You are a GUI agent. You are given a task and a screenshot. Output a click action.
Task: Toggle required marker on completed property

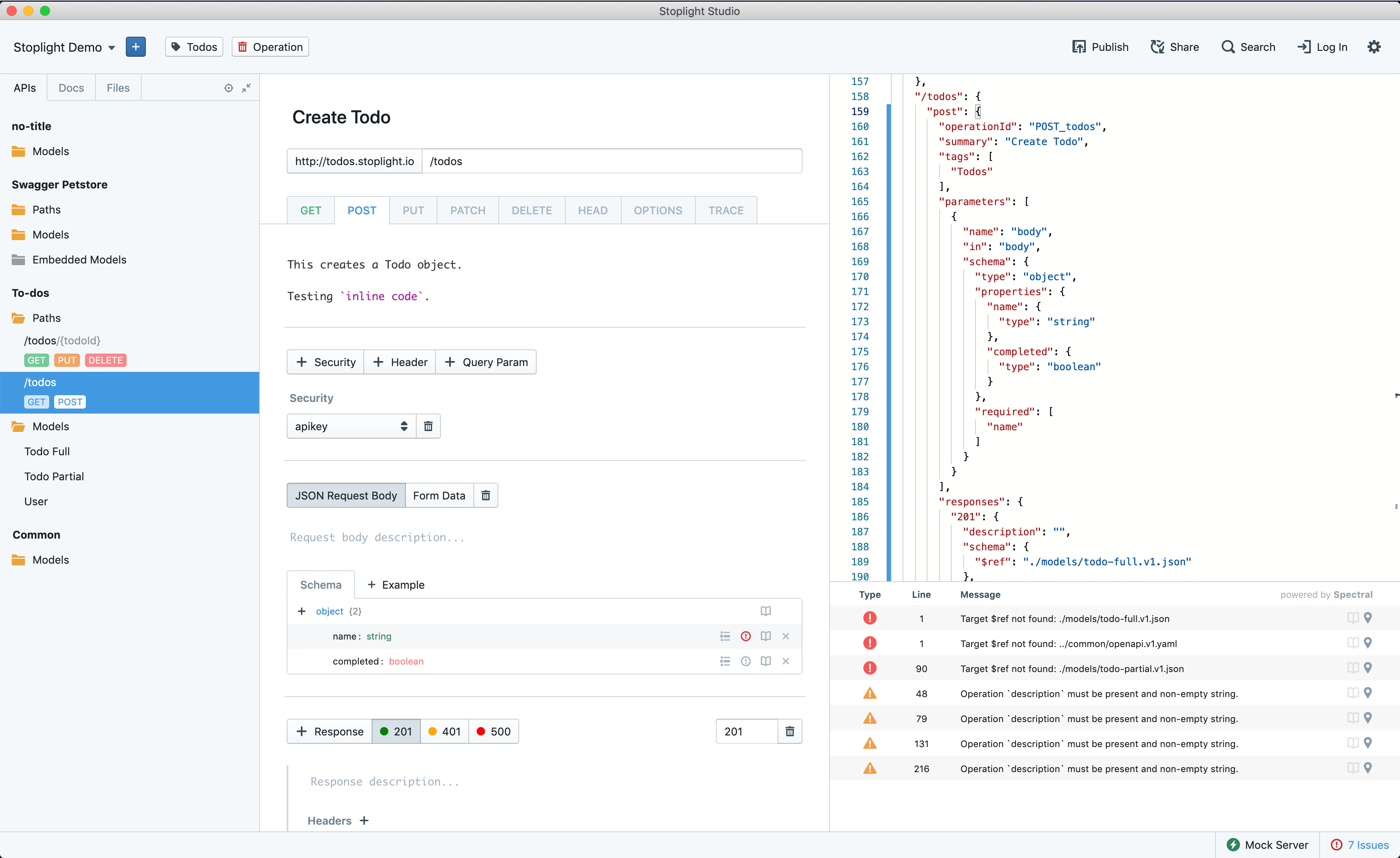746,661
